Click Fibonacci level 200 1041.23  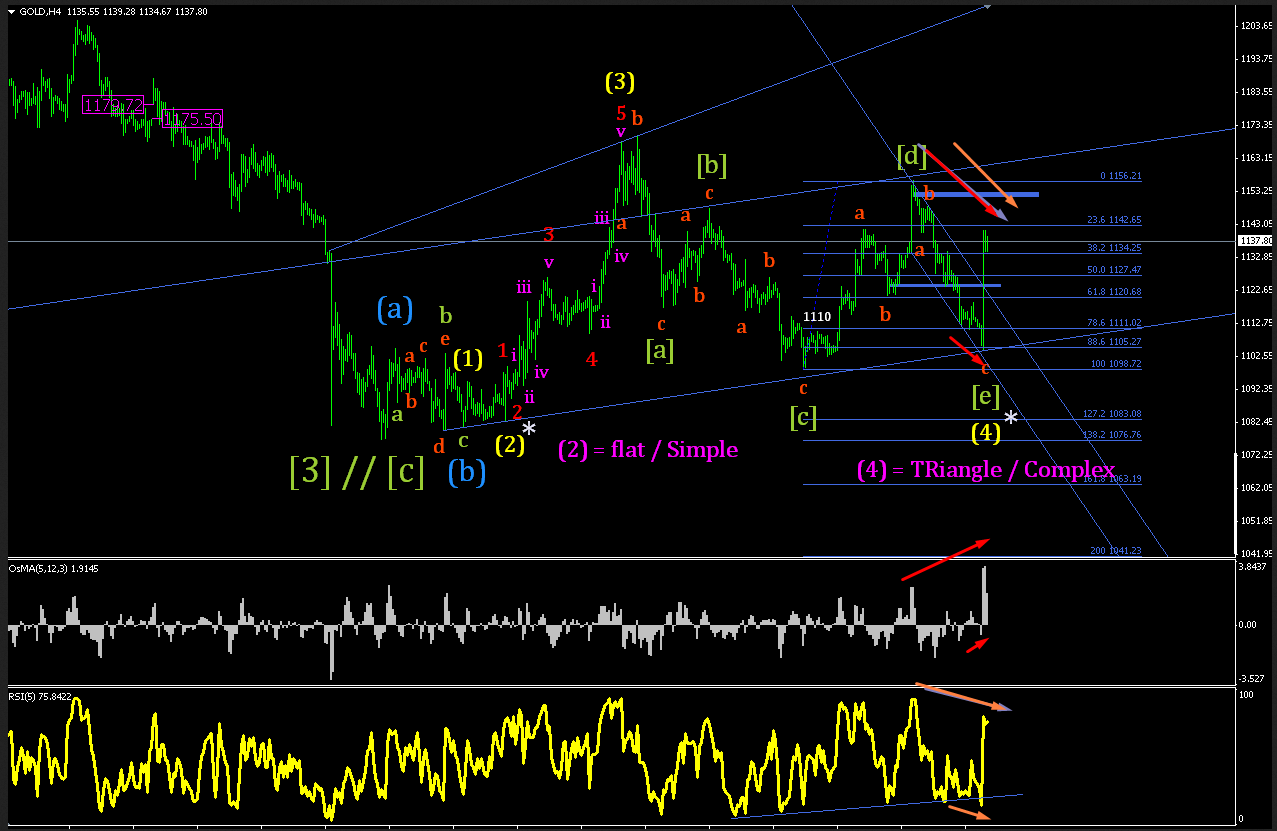tap(1117, 551)
